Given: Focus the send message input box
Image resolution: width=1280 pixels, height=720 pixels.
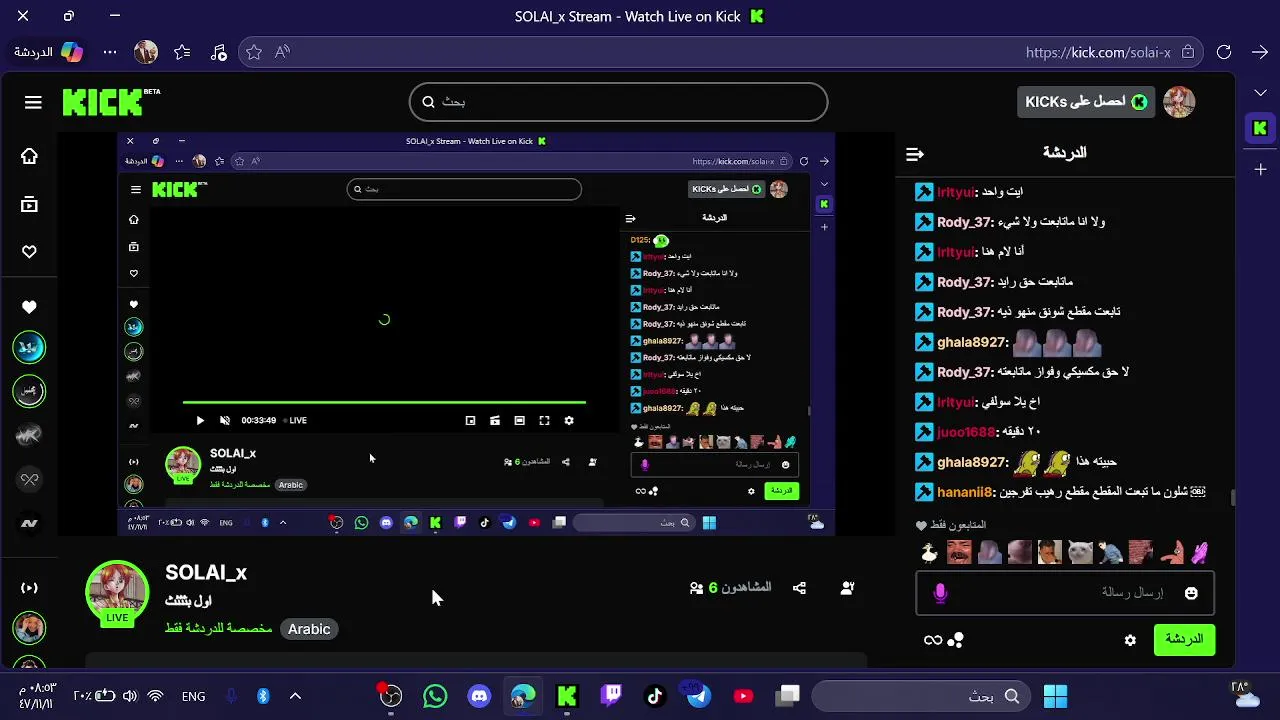Looking at the screenshot, I should click(x=1065, y=593).
